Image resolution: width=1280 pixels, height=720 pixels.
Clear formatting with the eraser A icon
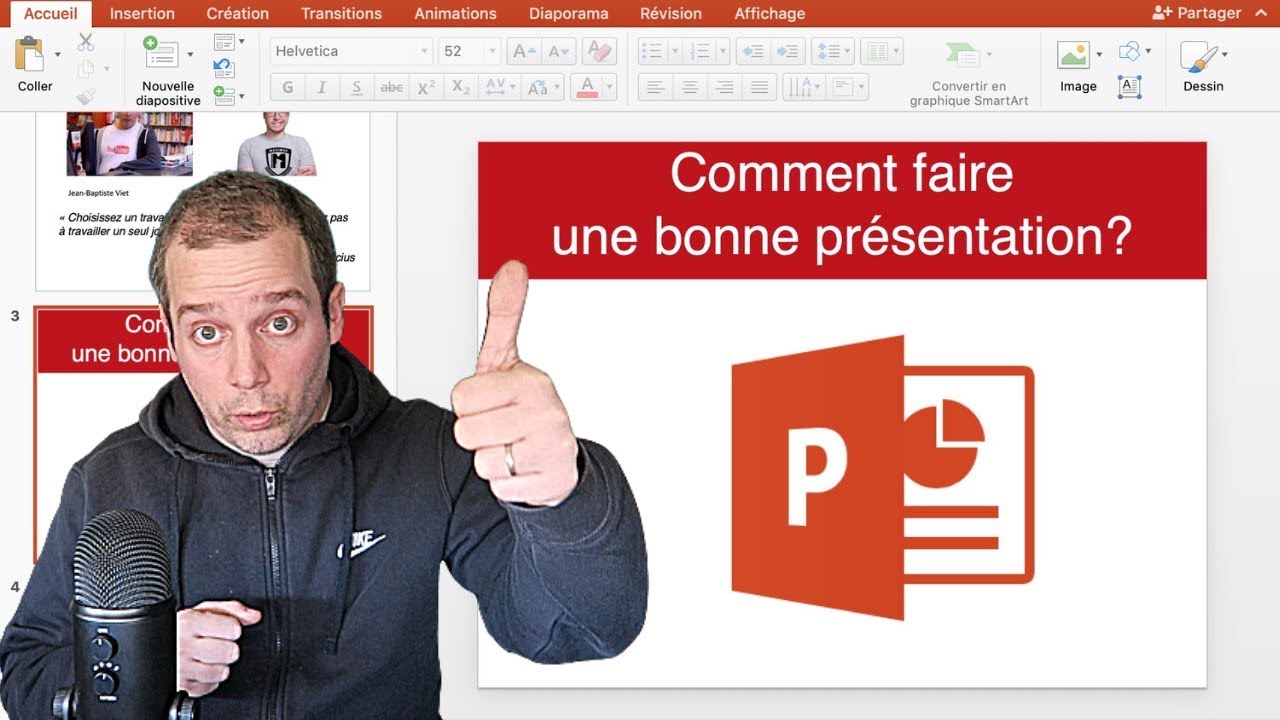[599, 51]
